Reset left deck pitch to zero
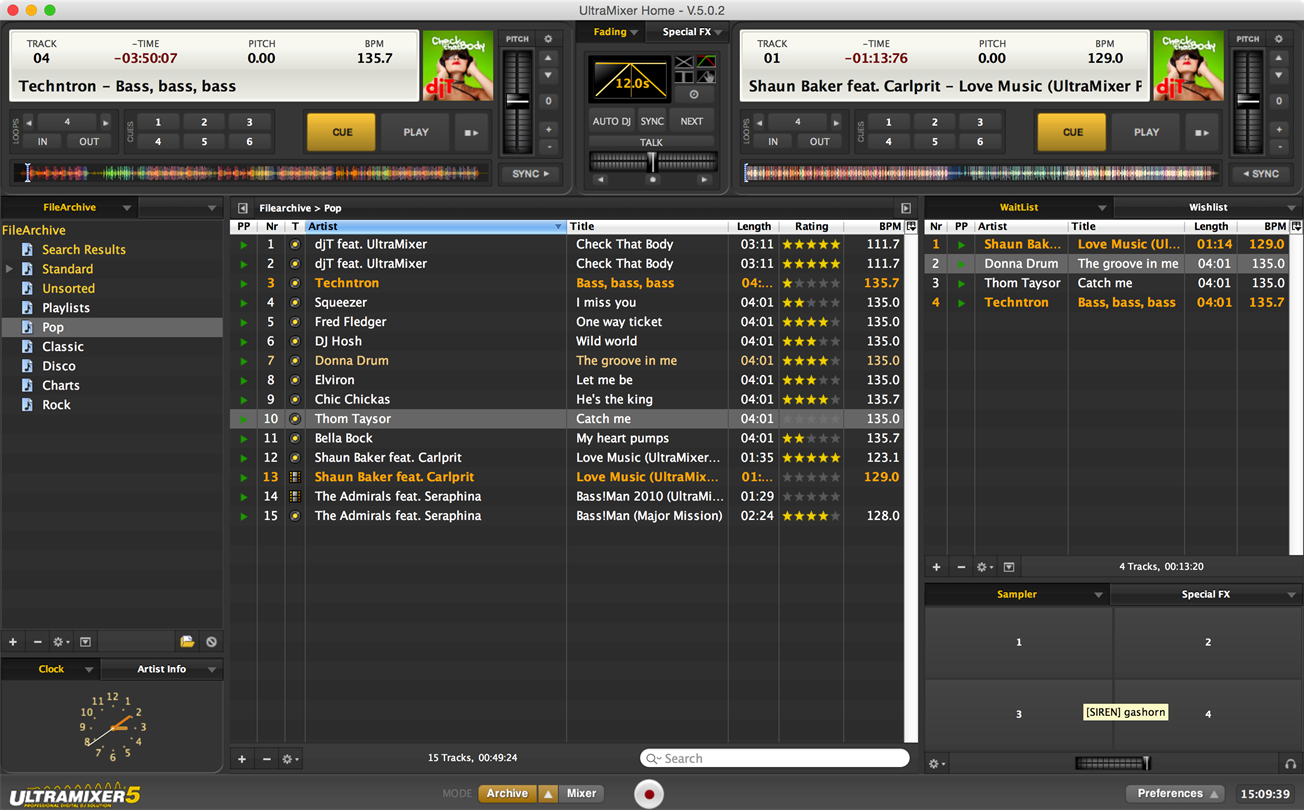This screenshot has width=1304, height=810. (x=548, y=101)
